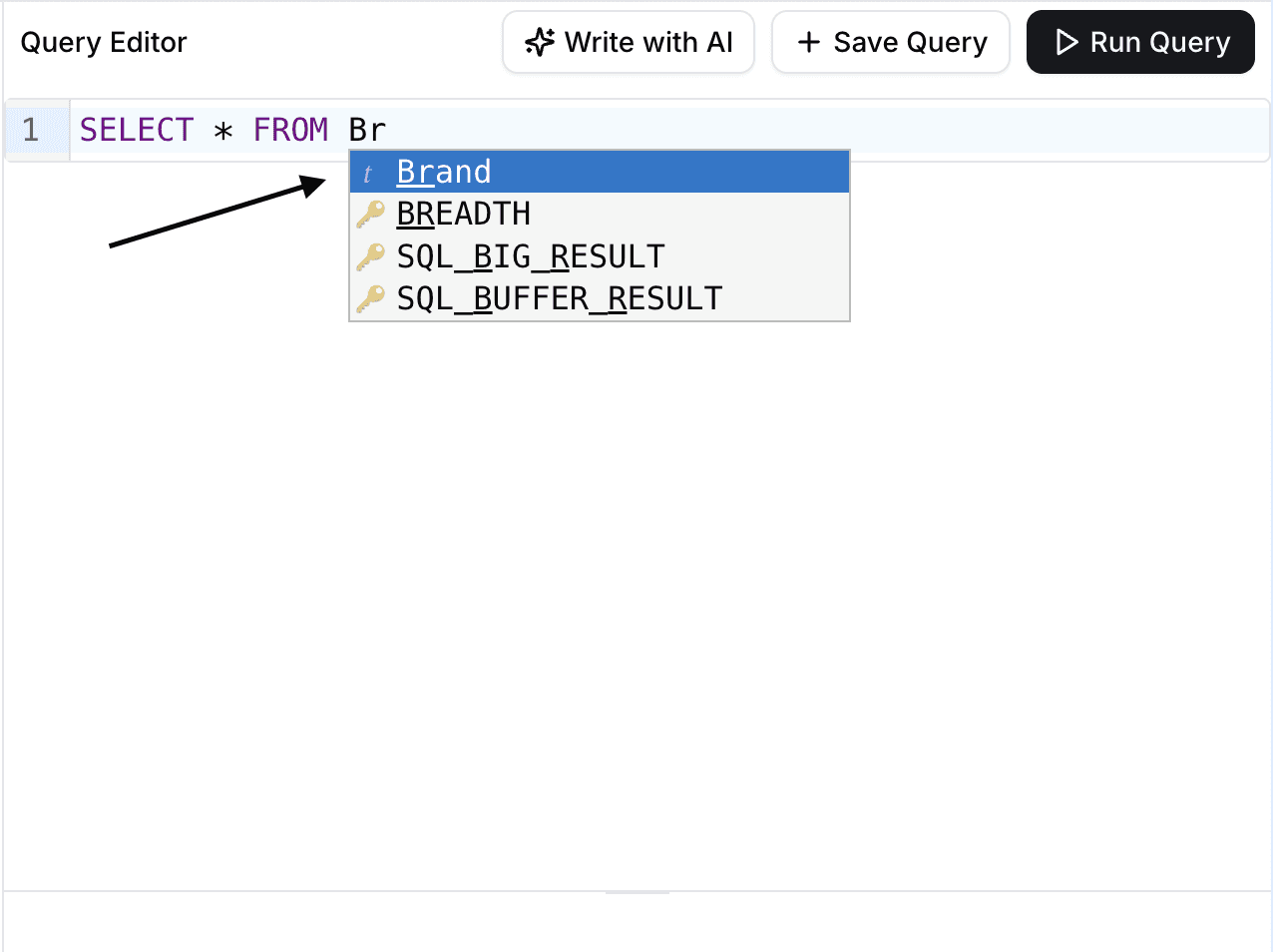Pick the SQL_BUFFER_RESULT autocomplete suggestion
This screenshot has height=952, width=1273.
[600, 298]
